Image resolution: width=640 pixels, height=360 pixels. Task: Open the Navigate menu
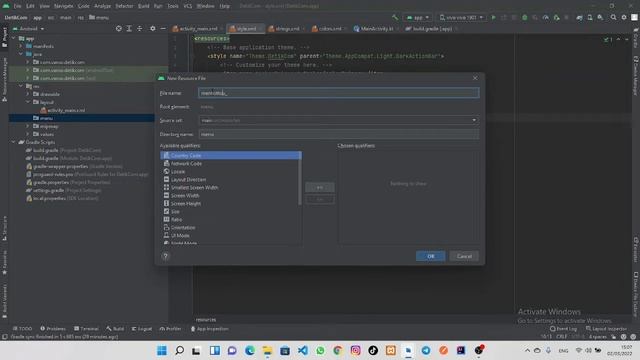coord(63,6)
